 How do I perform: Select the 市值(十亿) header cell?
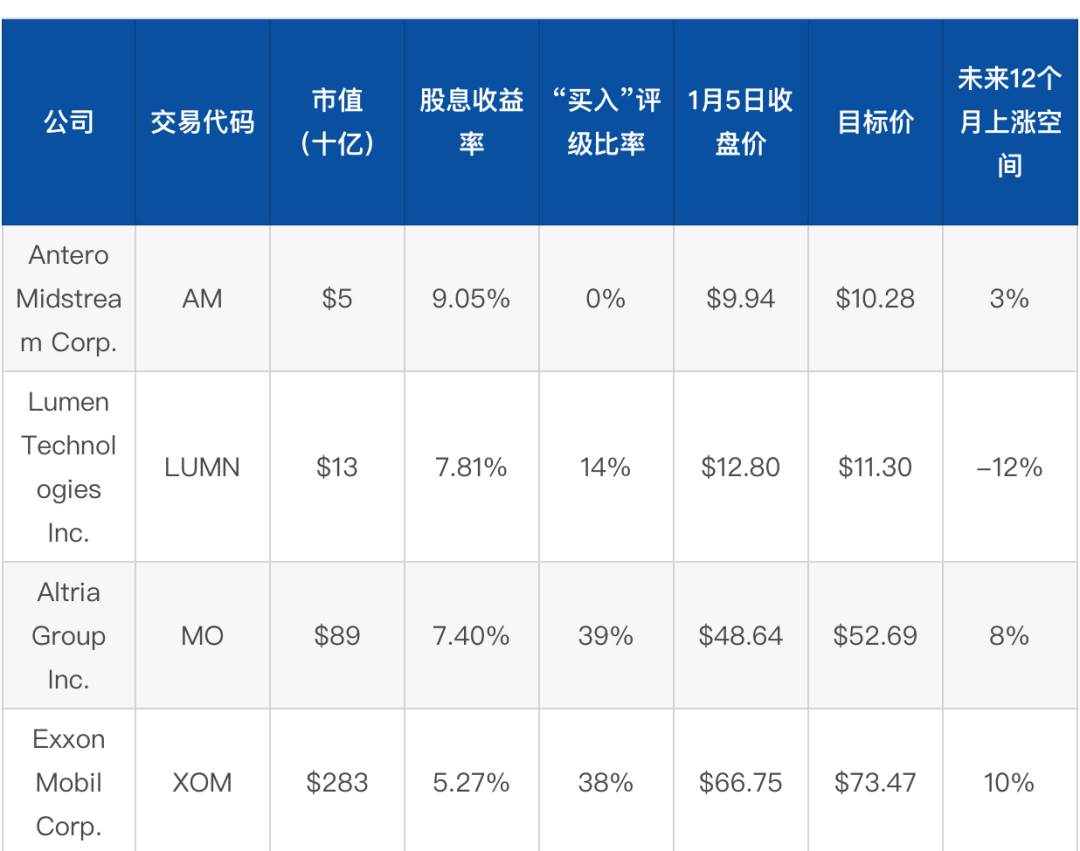click(x=337, y=122)
